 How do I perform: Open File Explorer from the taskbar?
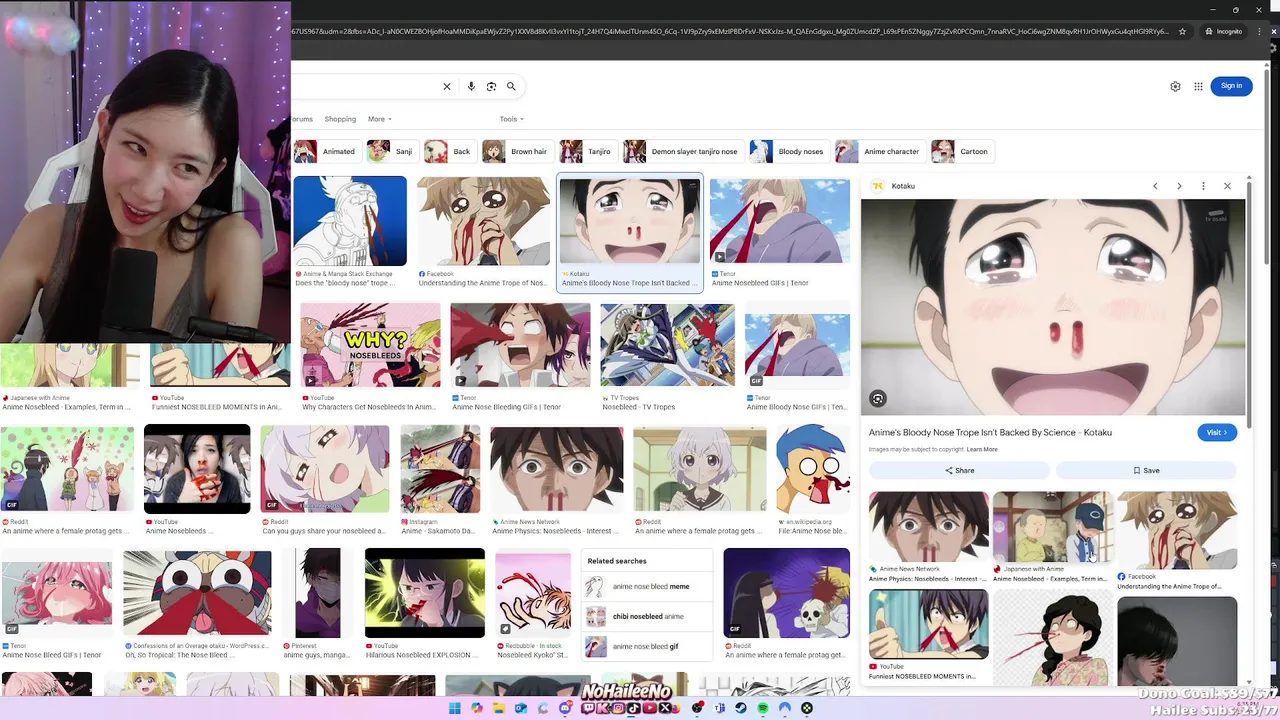click(x=499, y=708)
